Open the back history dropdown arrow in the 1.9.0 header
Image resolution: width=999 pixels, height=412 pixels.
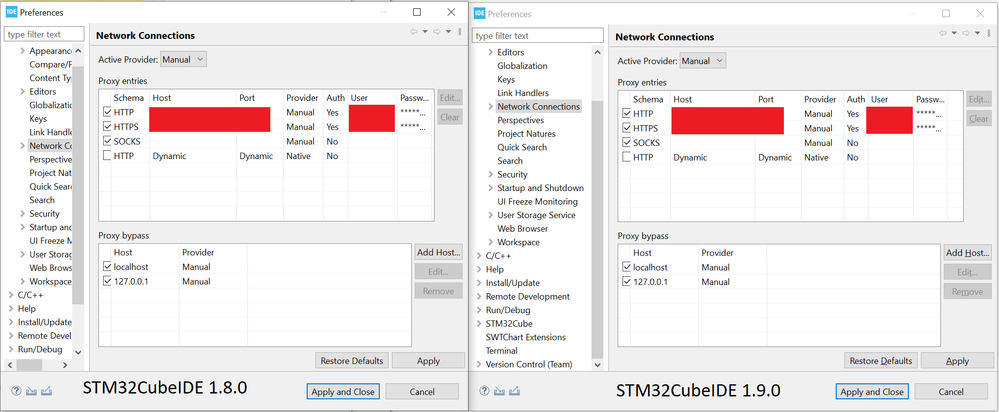point(954,32)
